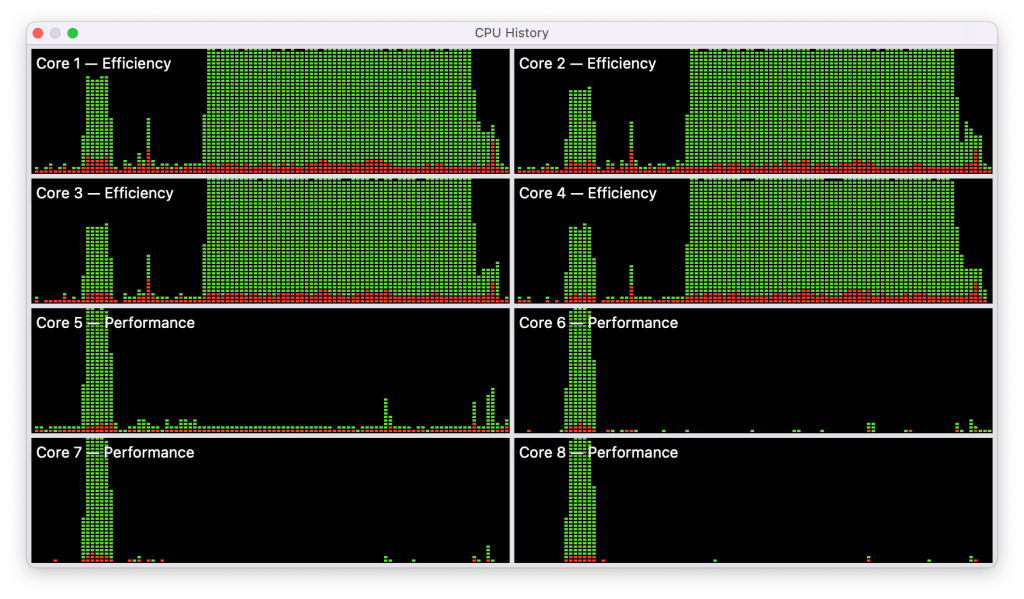Click the large green usage block in Core 4
The image size is (1024, 599).
click(820, 240)
